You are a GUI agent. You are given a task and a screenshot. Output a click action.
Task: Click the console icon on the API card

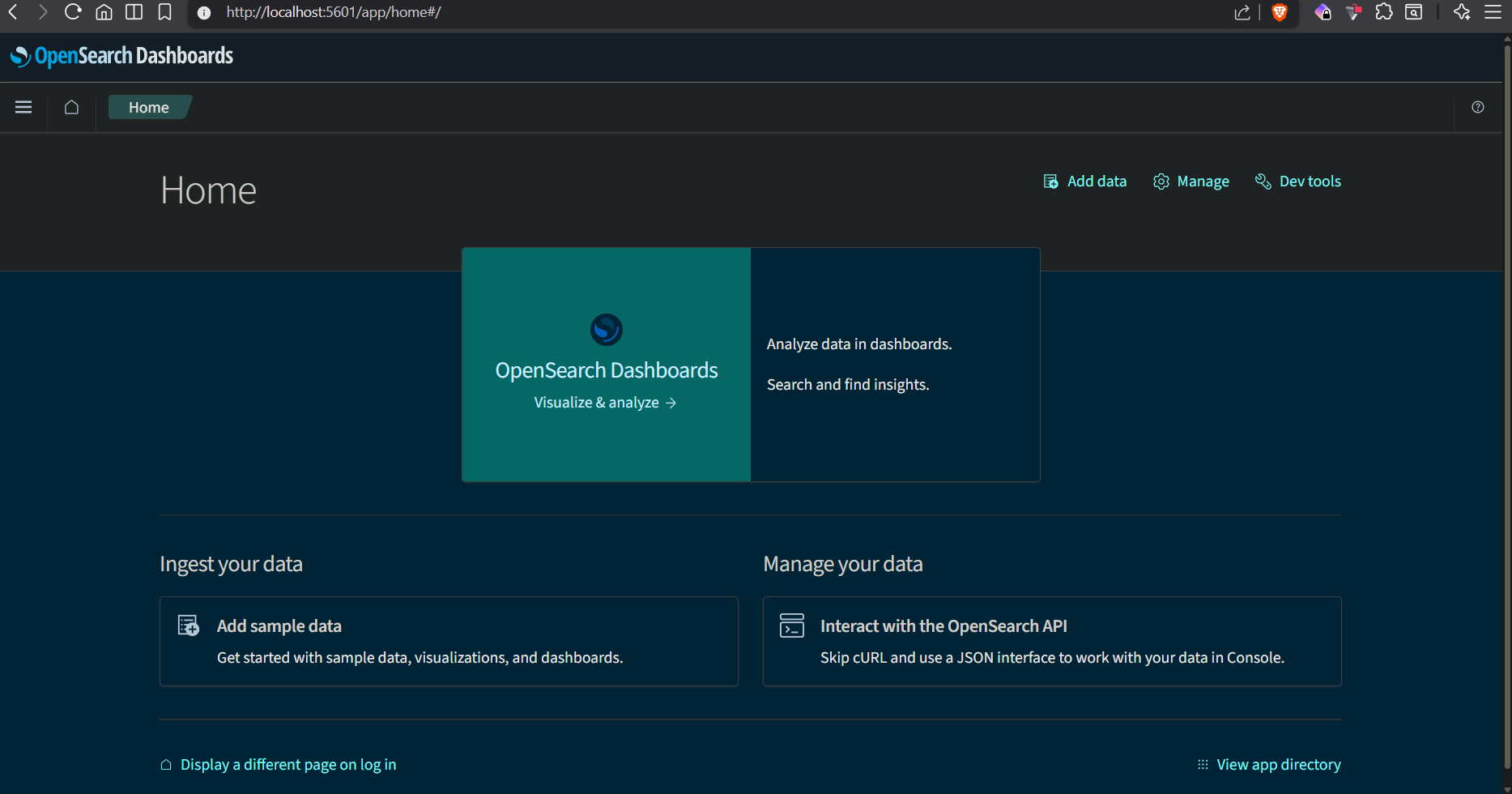(792, 625)
